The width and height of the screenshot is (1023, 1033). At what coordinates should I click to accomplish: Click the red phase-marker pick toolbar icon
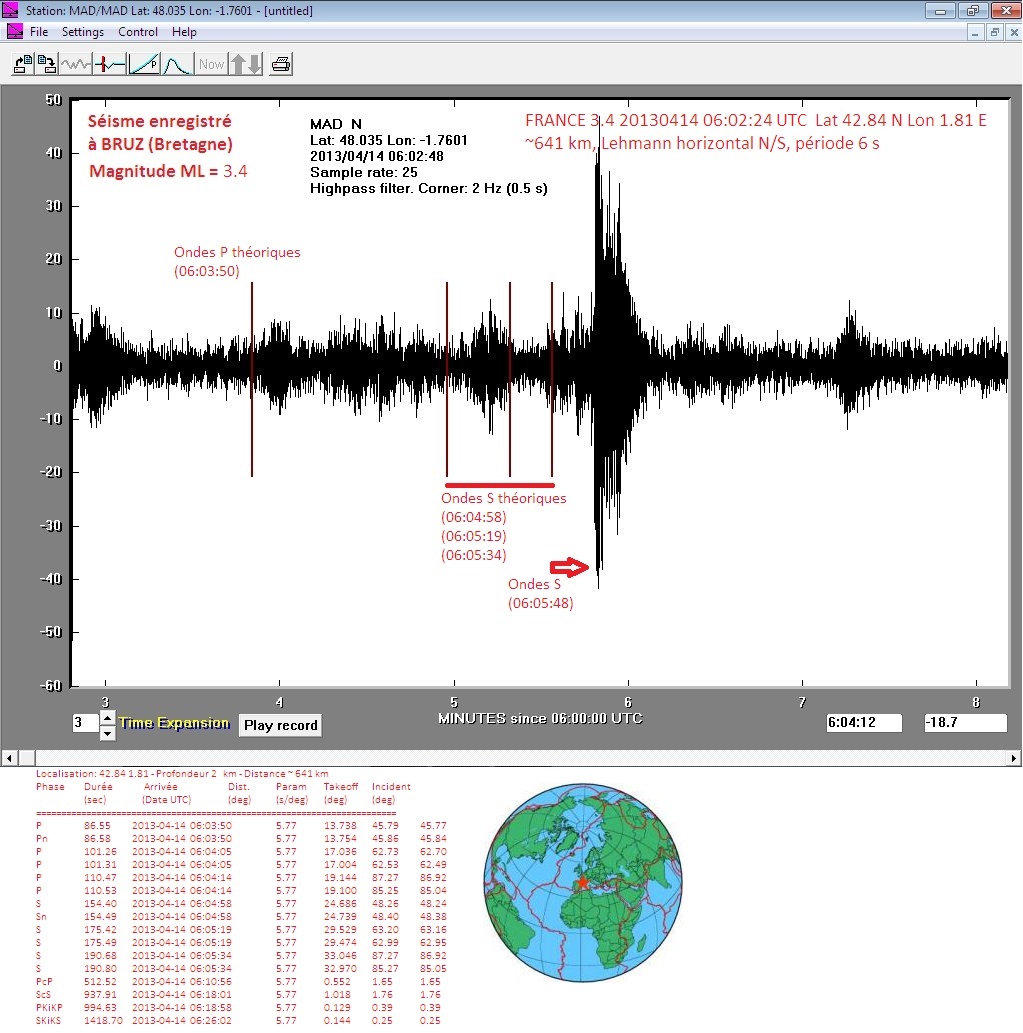tap(110, 64)
